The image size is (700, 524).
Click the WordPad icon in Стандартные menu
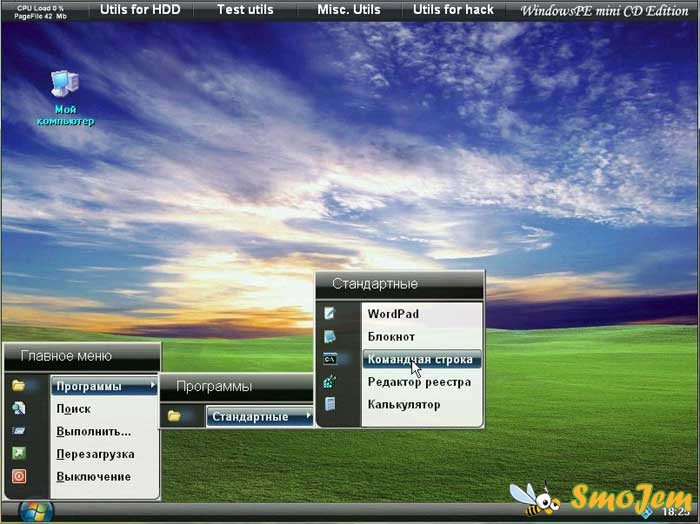330,313
